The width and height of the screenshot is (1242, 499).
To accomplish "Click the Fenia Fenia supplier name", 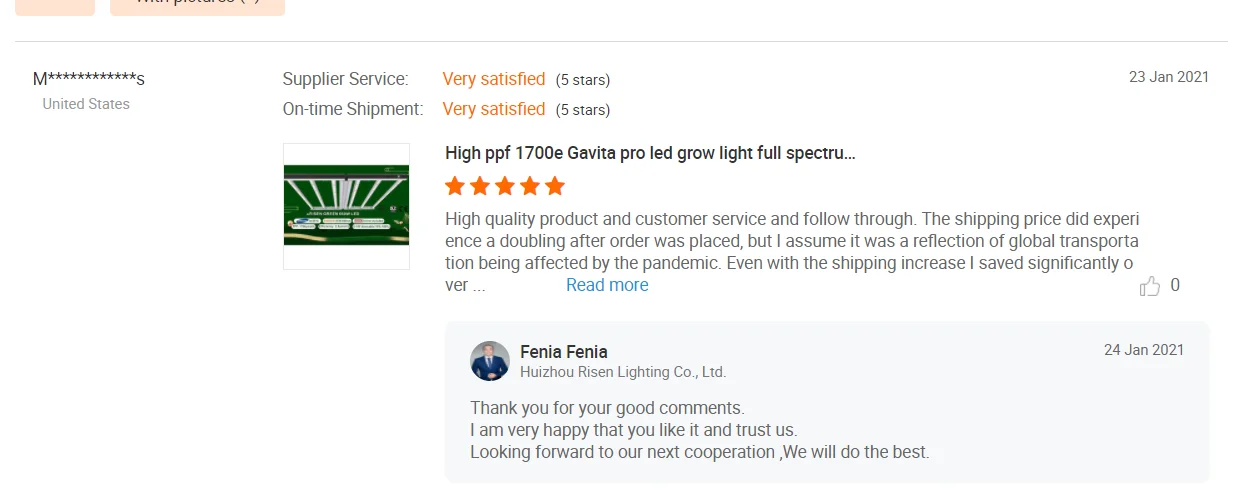I will 564,352.
